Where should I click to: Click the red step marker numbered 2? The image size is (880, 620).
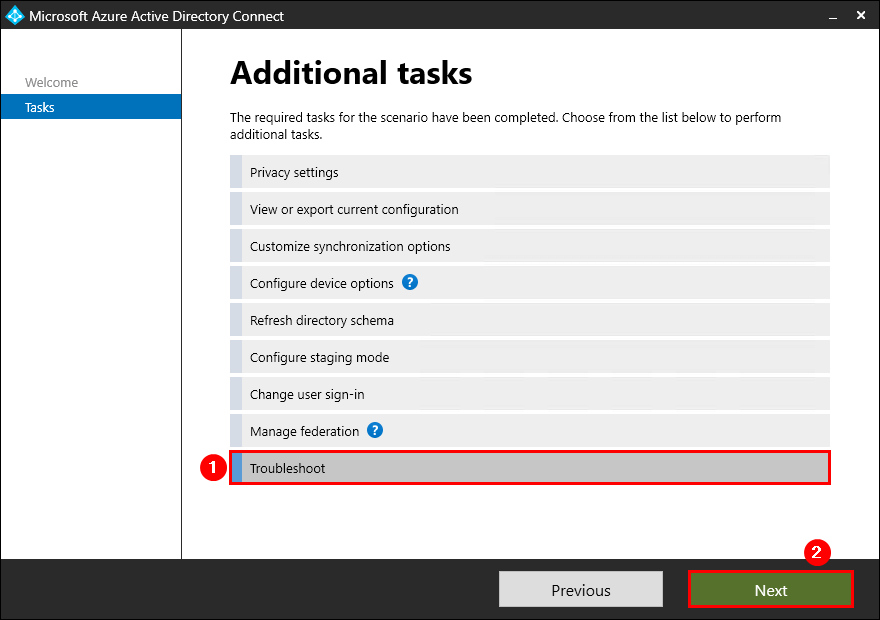tap(818, 552)
